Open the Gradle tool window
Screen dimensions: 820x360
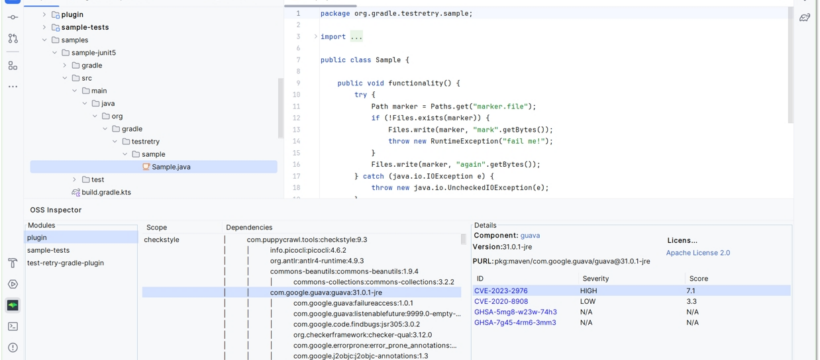pos(804,17)
